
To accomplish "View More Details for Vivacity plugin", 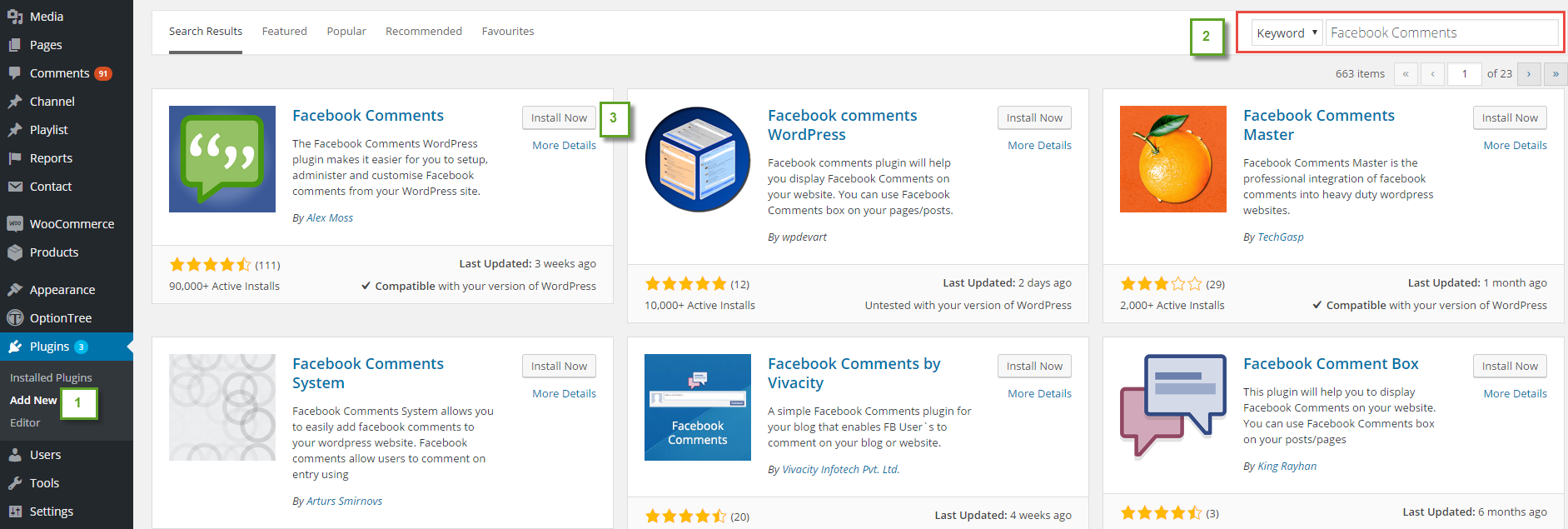I will point(1039,394).
